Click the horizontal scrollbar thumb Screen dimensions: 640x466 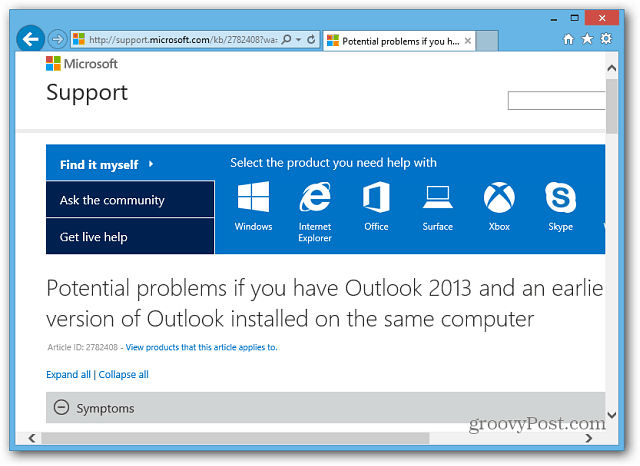236,438
